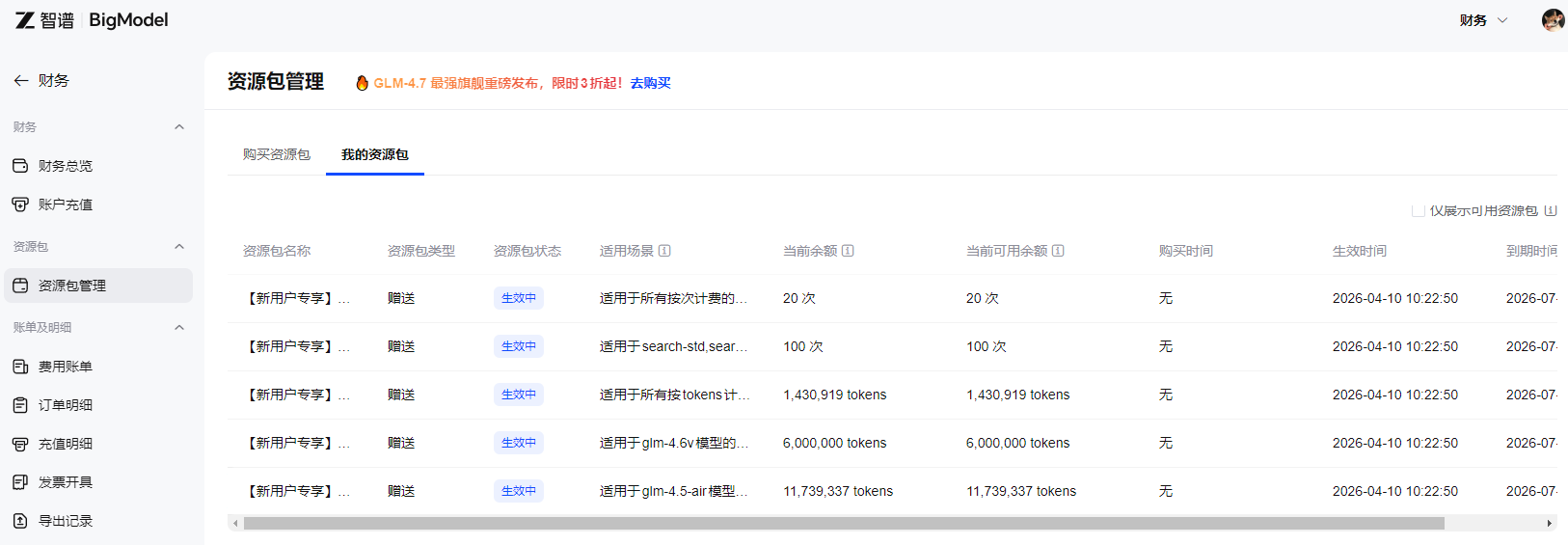Open the user avatar menu
The height and width of the screenshot is (545, 1568).
[1553, 20]
